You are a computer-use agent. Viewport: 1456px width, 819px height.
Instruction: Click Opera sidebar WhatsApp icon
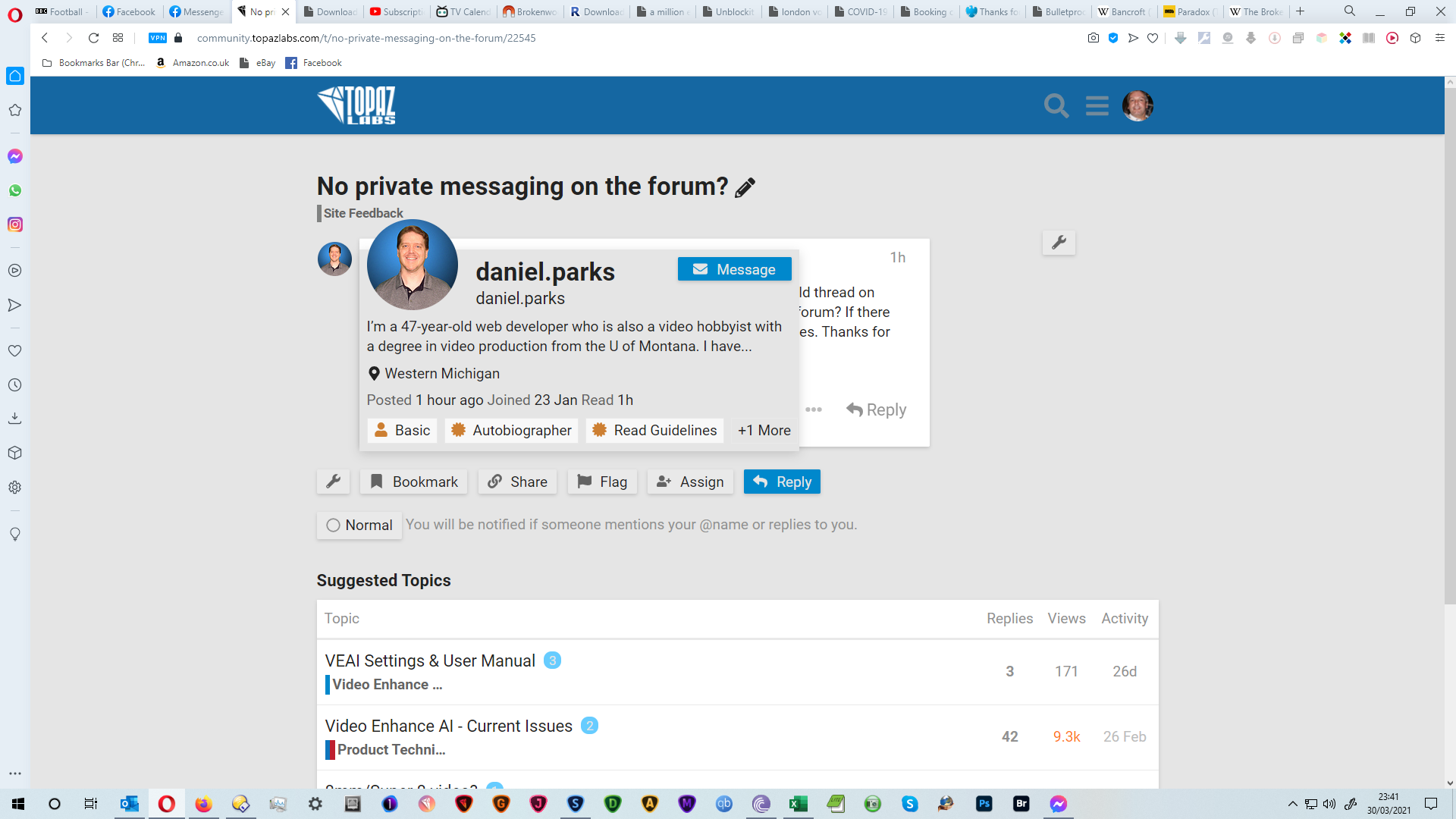click(15, 190)
